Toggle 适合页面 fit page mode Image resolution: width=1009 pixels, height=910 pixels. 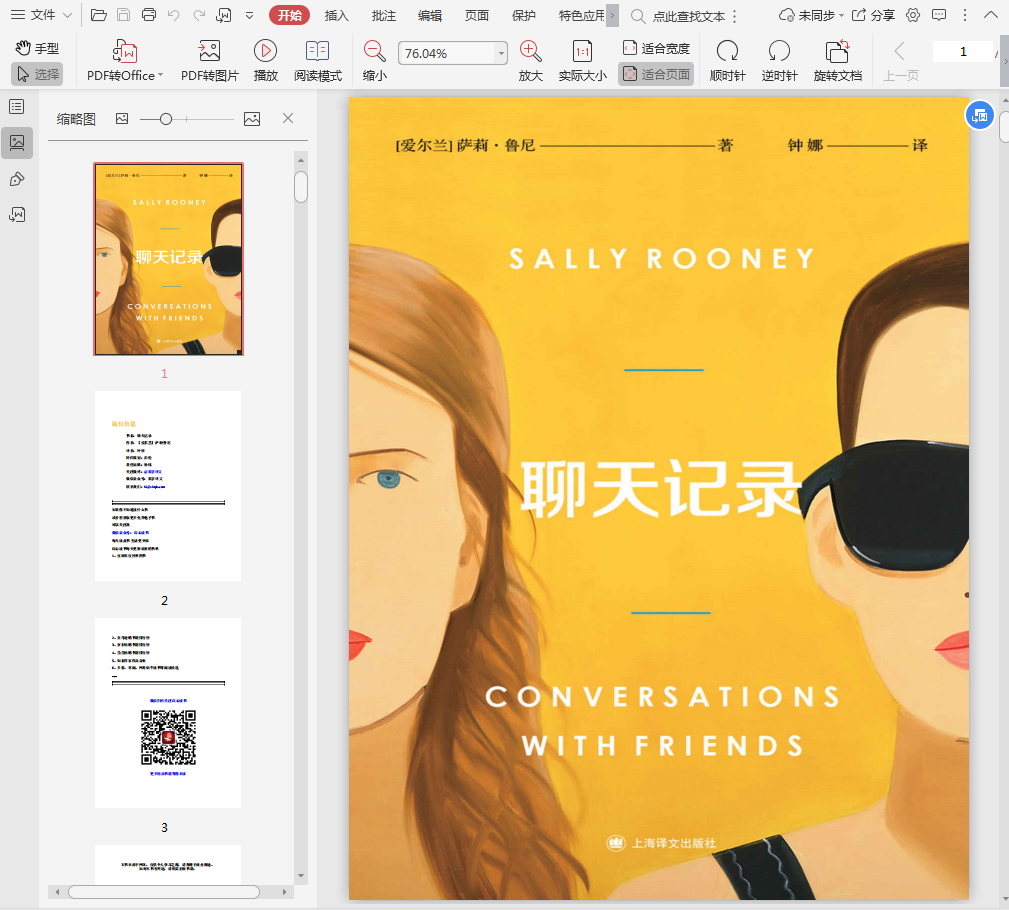pyautogui.click(x=656, y=74)
